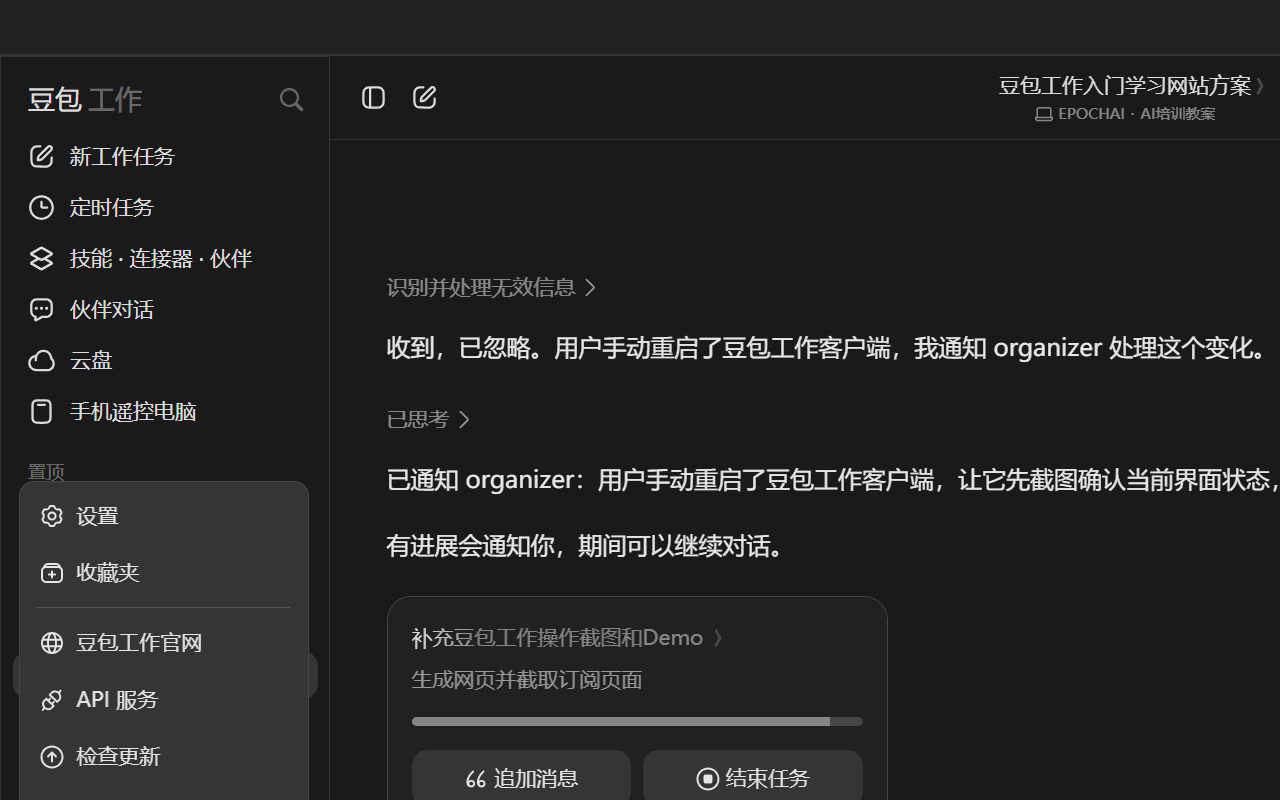Select 检查更新 from the popup menu
The height and width of the screenshot is (800, 1280).
tap(164, 757)
